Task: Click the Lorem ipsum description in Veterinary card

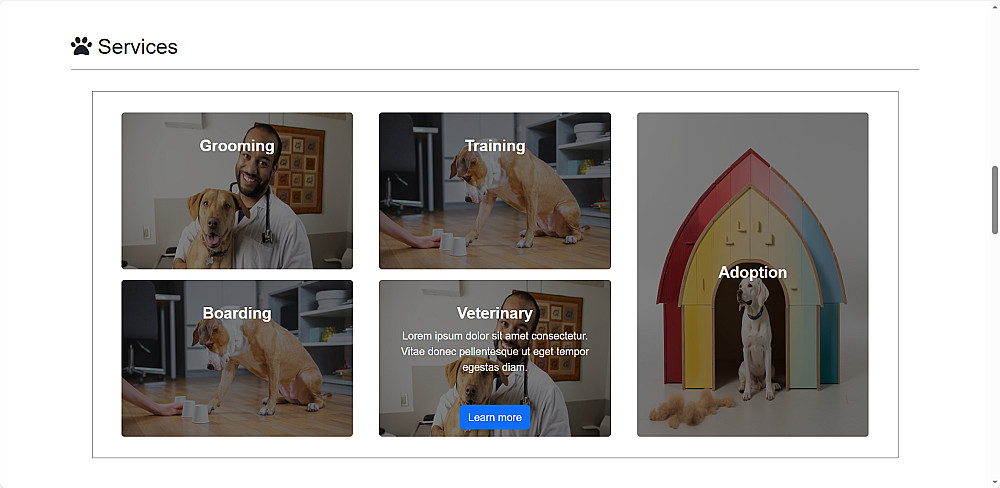Action: tap(495, 351)
